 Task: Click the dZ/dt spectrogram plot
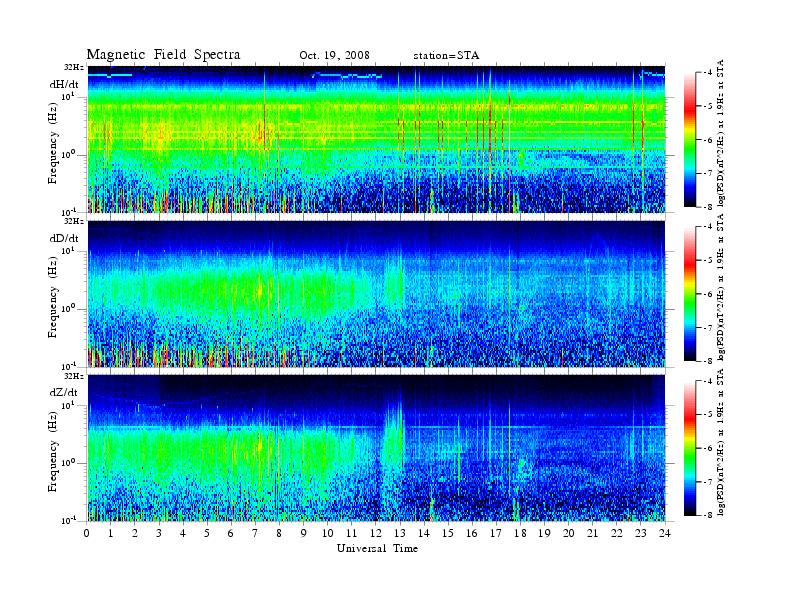[376, 448]
